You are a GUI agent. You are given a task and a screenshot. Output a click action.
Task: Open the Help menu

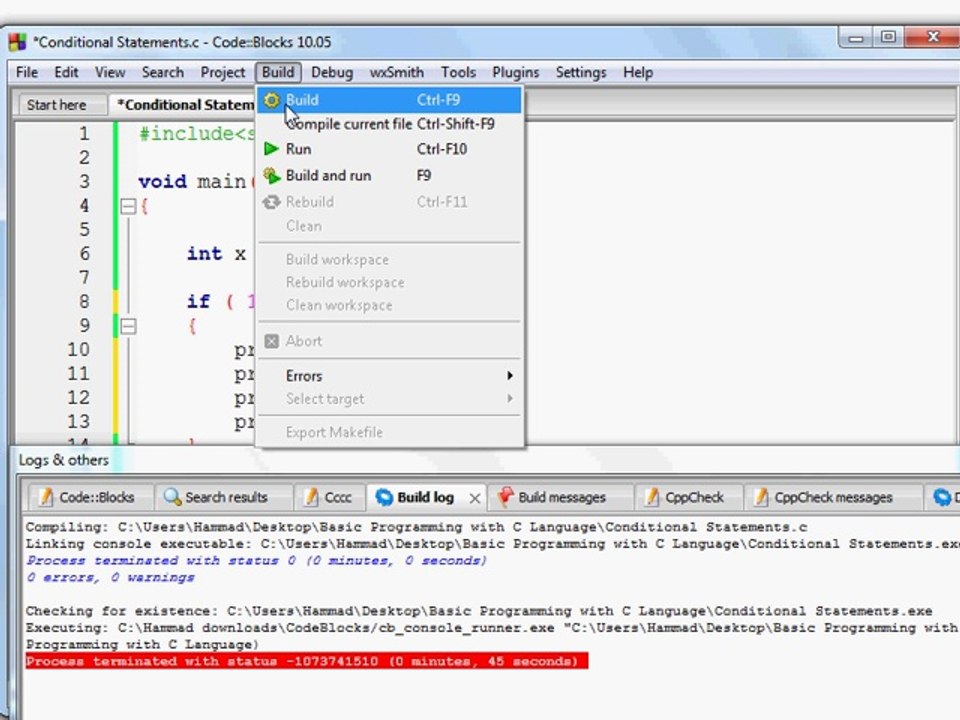click(x=638, y=72)
